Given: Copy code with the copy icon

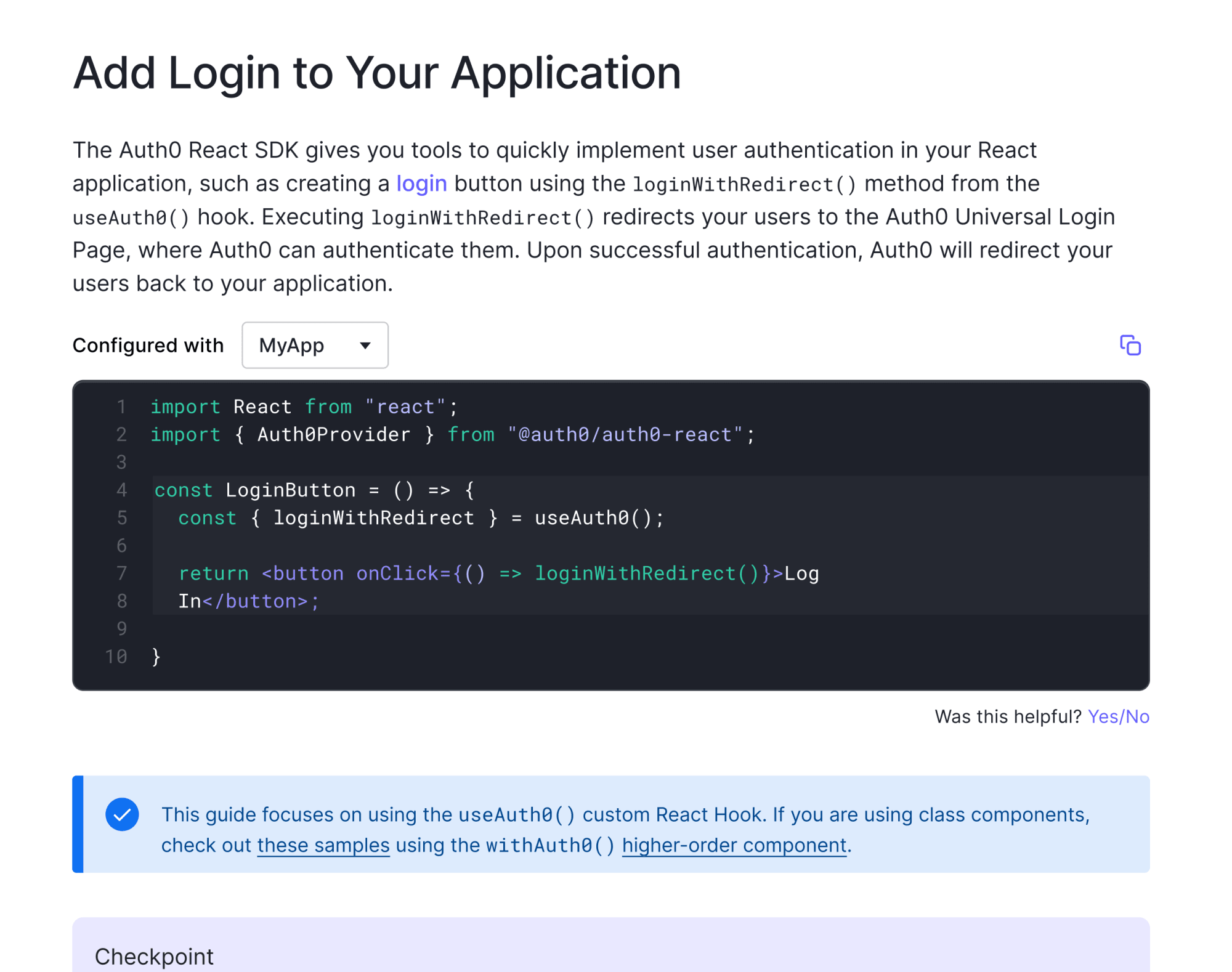Looking at the screenshot, I should (x=1130, y=346).
